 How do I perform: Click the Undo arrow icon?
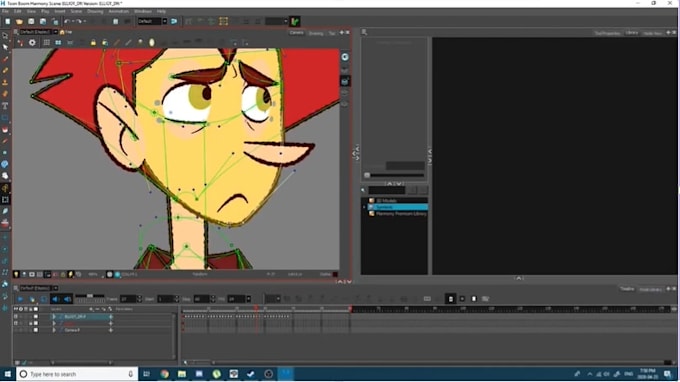pos(67,21)
